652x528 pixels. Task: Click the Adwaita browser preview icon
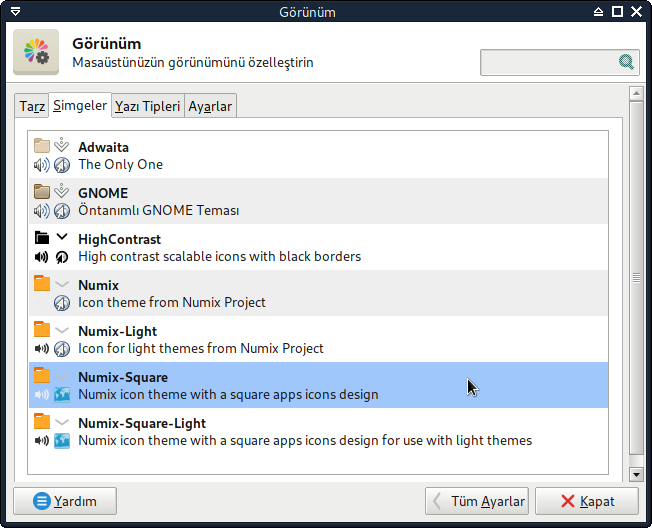point(62,165)
